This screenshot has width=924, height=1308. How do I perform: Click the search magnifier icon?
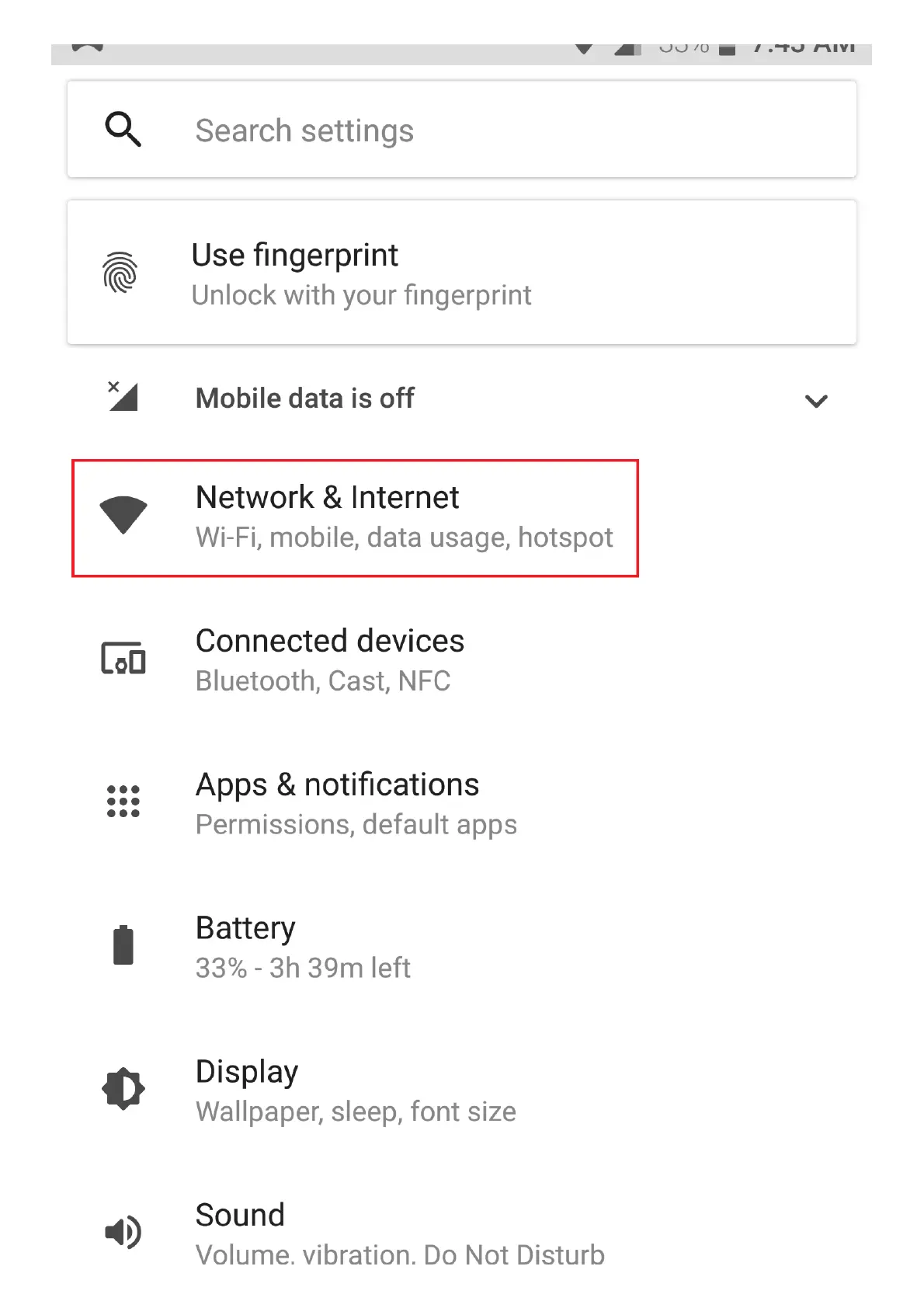tap(123, 130)
